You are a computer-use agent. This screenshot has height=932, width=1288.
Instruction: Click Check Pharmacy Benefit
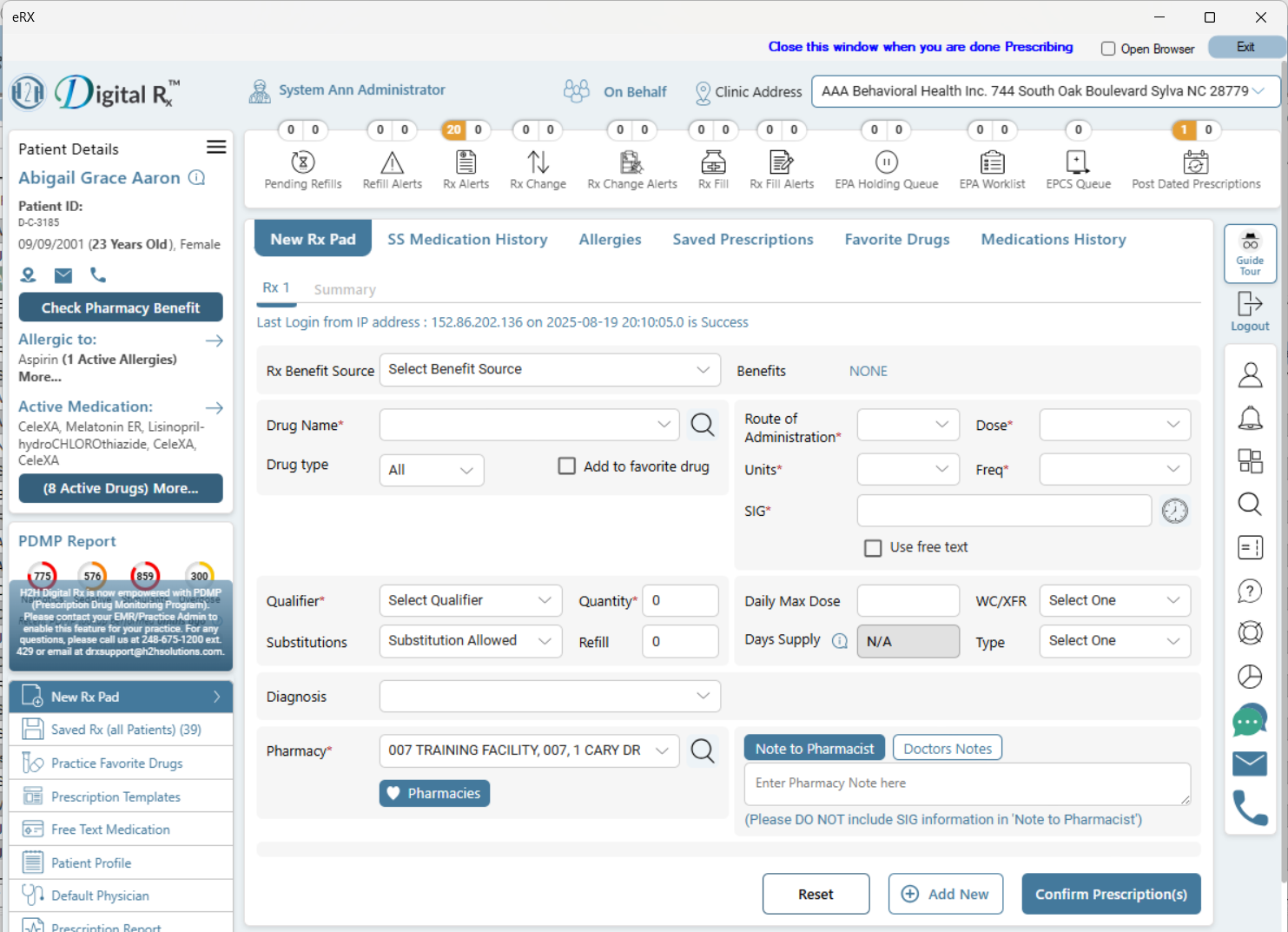[x=121, y=307]
